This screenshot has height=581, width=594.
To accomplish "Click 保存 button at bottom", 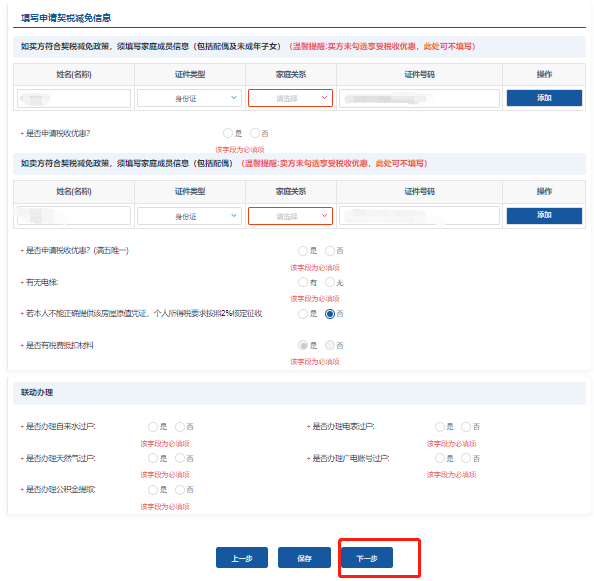I will tap(304, 558).
